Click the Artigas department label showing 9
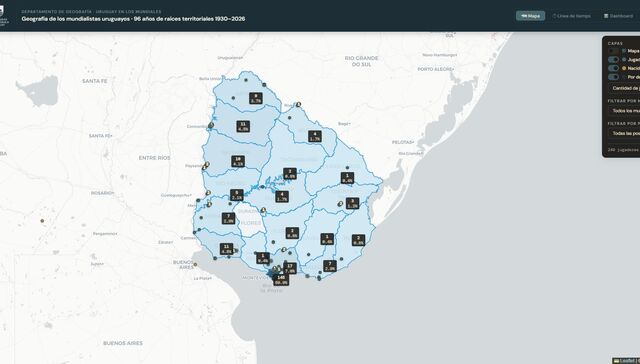Screen dimensions: 640x364 point(256,98)
